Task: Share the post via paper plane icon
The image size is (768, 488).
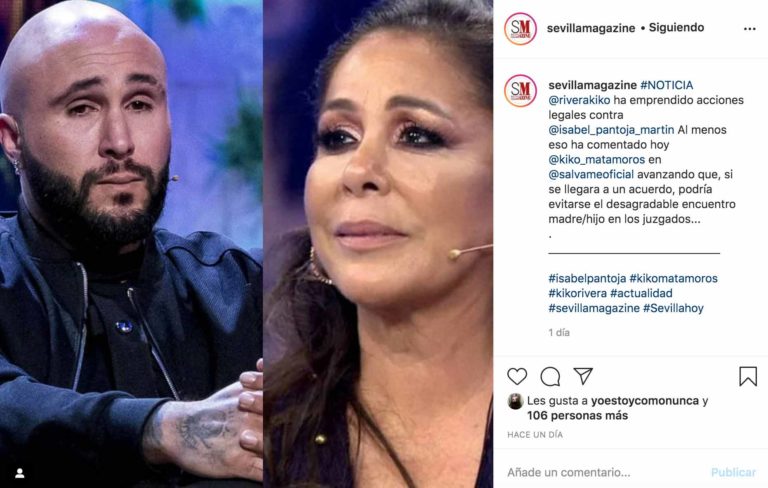Action: (583, 376)
